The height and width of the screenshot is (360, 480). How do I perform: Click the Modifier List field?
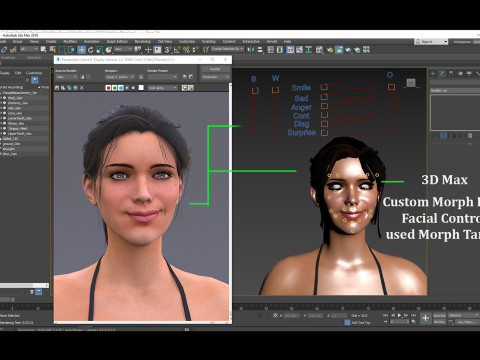(x=455, y=91)
